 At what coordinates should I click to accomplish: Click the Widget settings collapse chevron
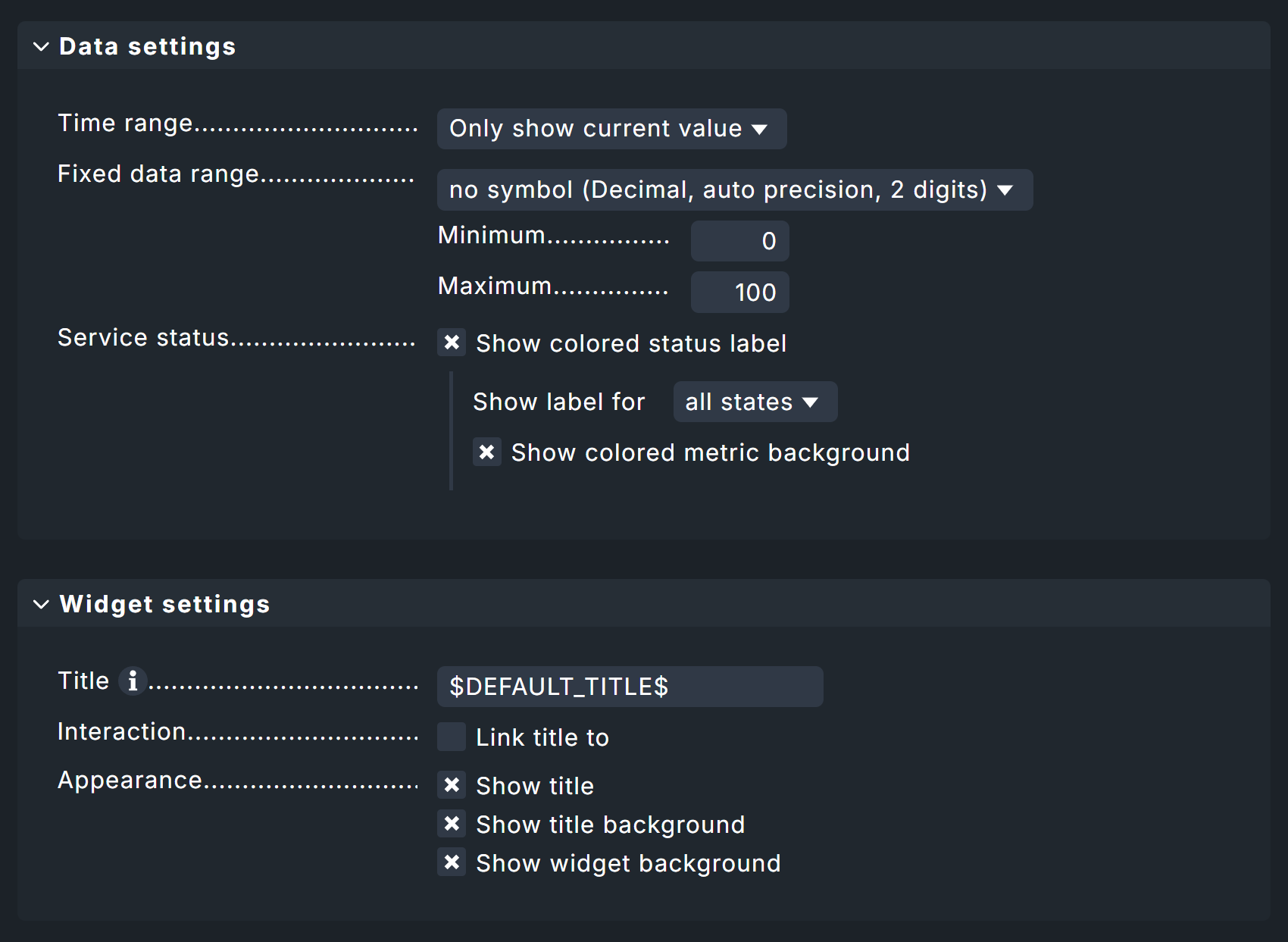click(41, 604)
